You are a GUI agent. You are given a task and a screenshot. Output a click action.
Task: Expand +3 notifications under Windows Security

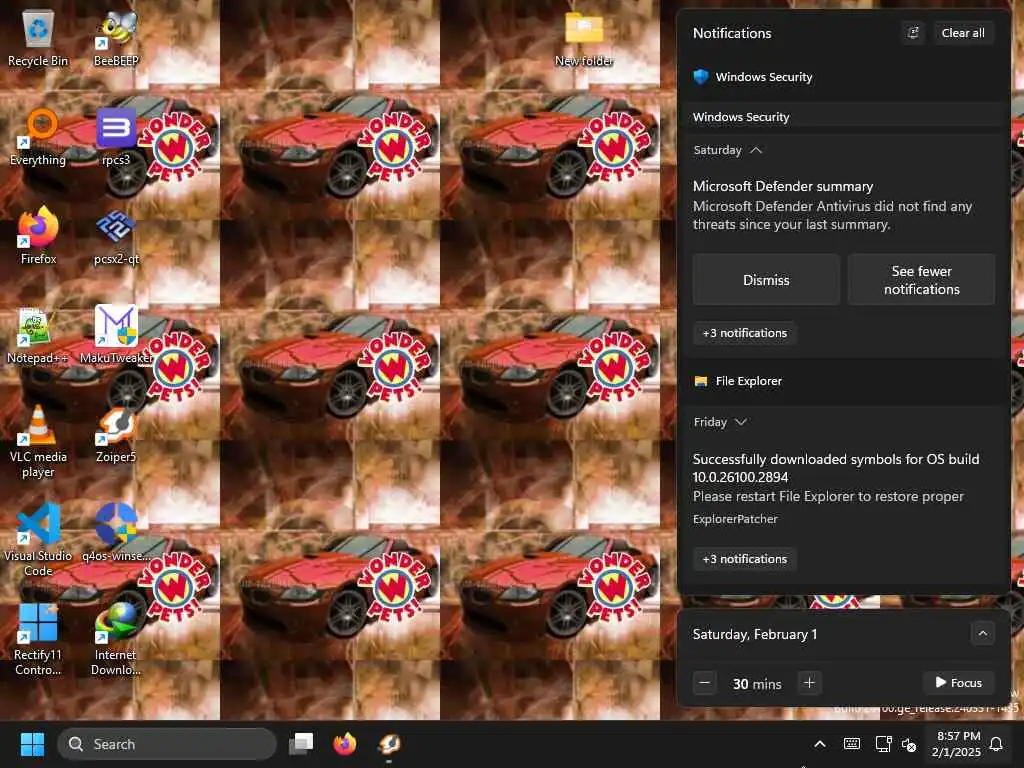coord(744,333)
